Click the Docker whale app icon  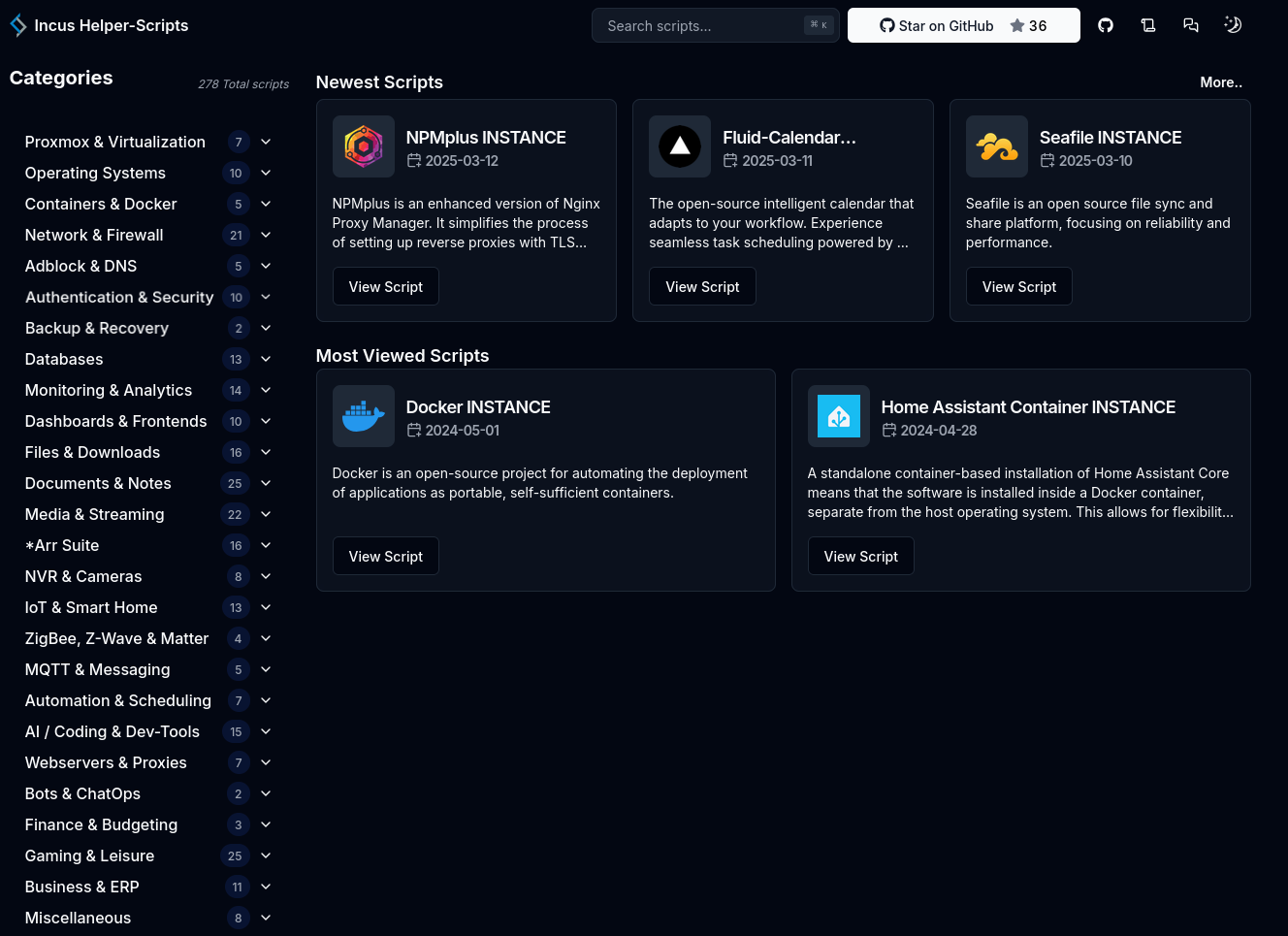tap(364, 416)
